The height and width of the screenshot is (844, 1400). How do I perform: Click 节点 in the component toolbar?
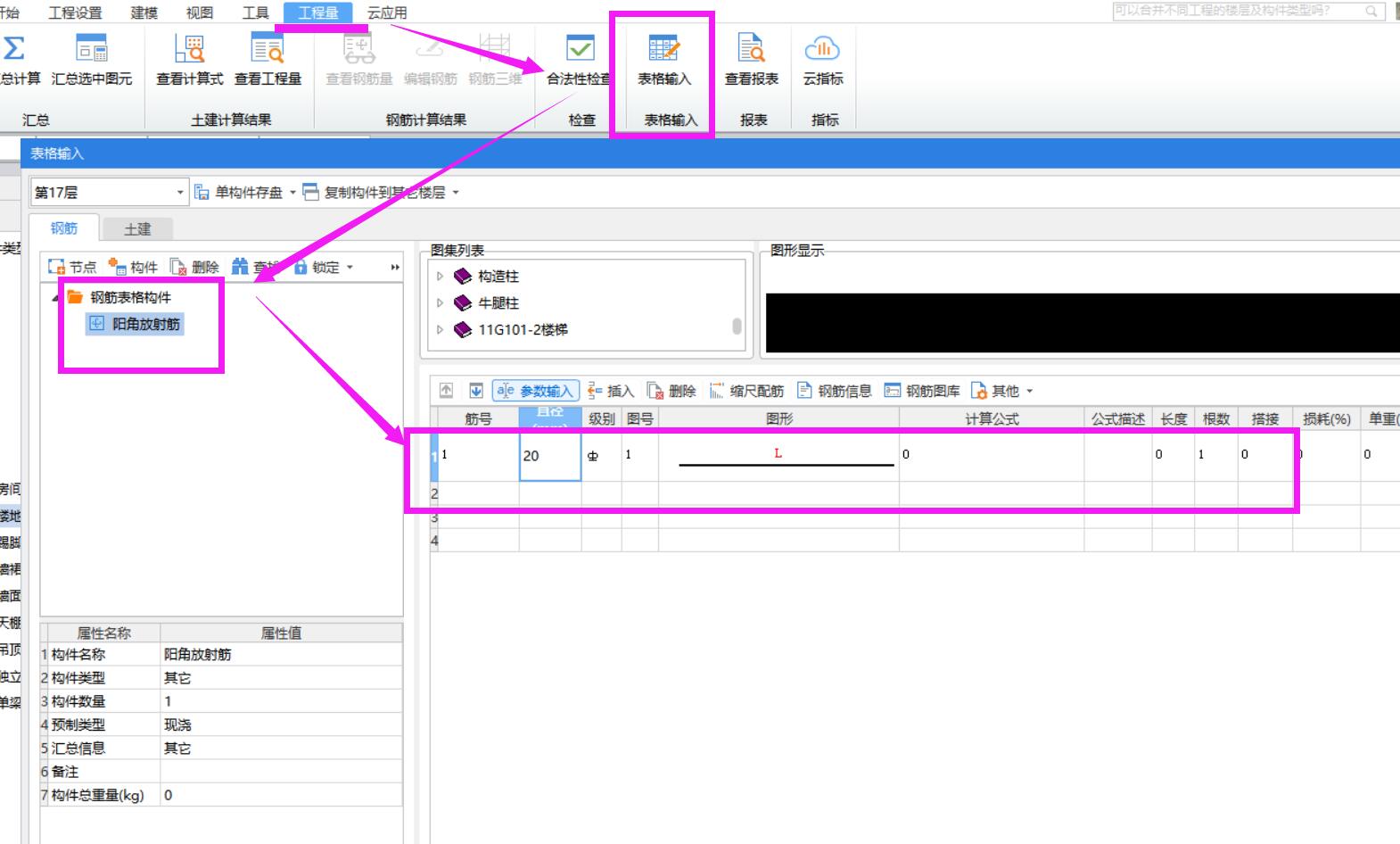[72, 267]
